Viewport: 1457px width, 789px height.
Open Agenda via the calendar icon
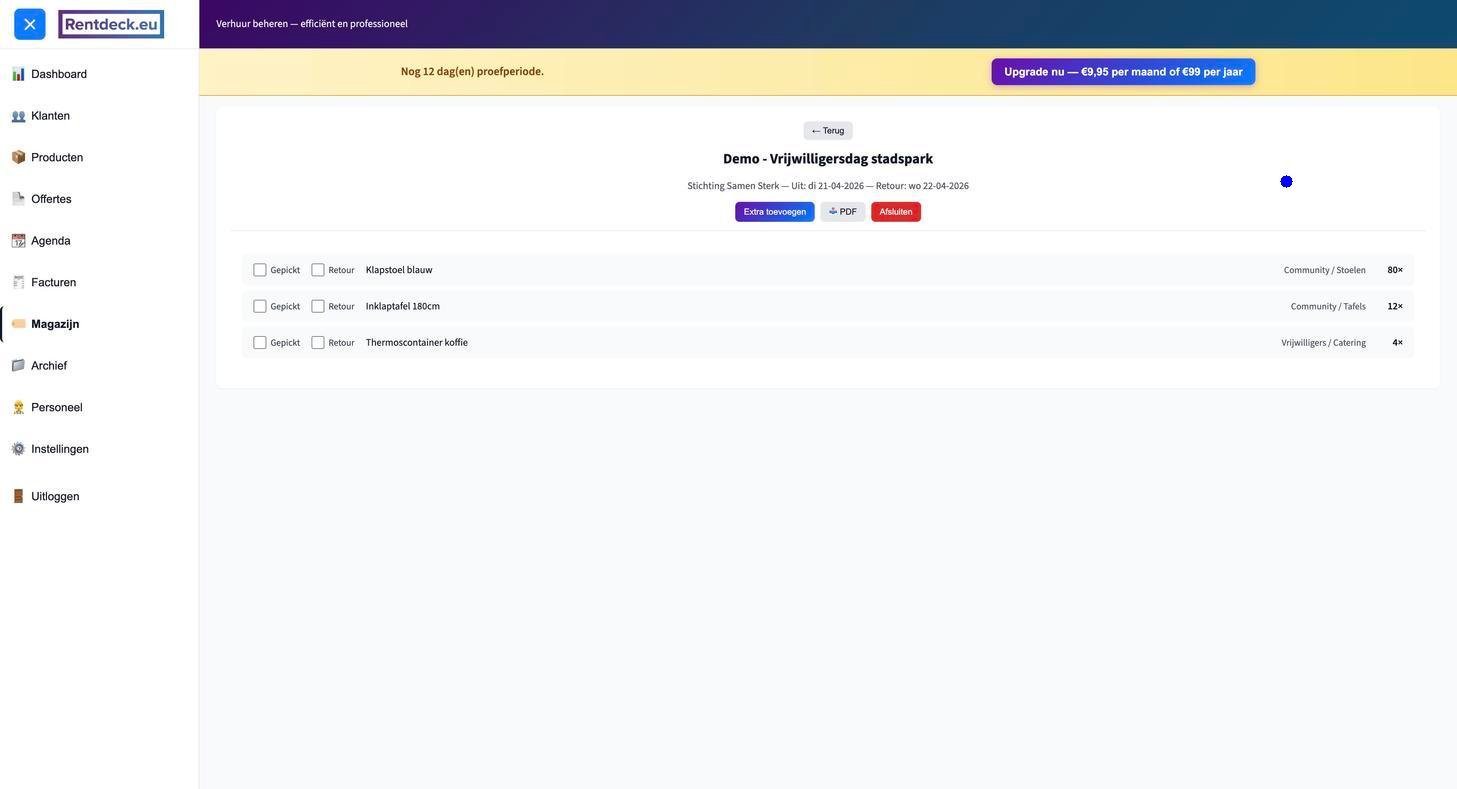pos(18,241)
